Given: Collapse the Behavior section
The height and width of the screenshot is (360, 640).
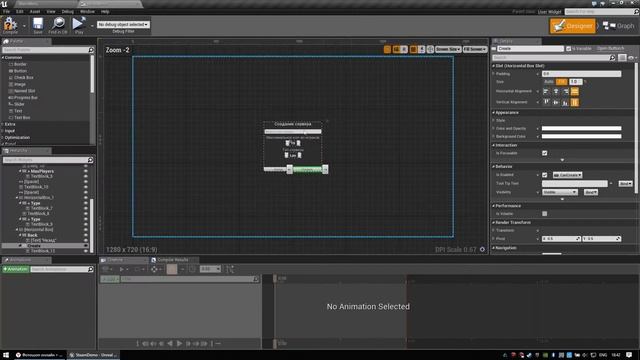Looking at the screenshot, I should [493, 167].
